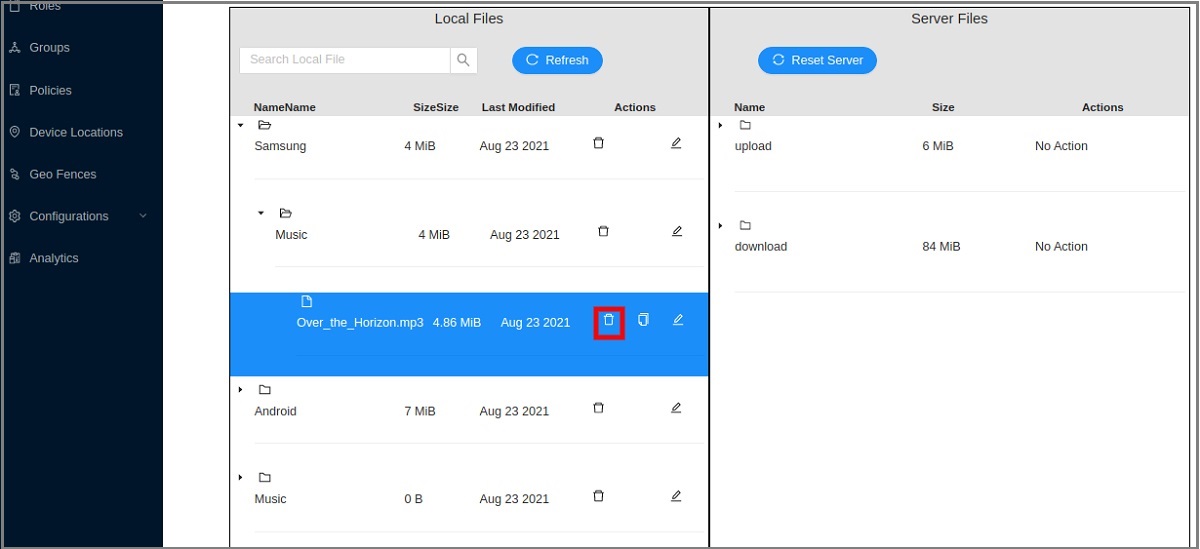Viewport: 1200px width, 549px height.
Task: Open Device Locations in sidebar
Action: pyautogui.click(x=76, y=132)
